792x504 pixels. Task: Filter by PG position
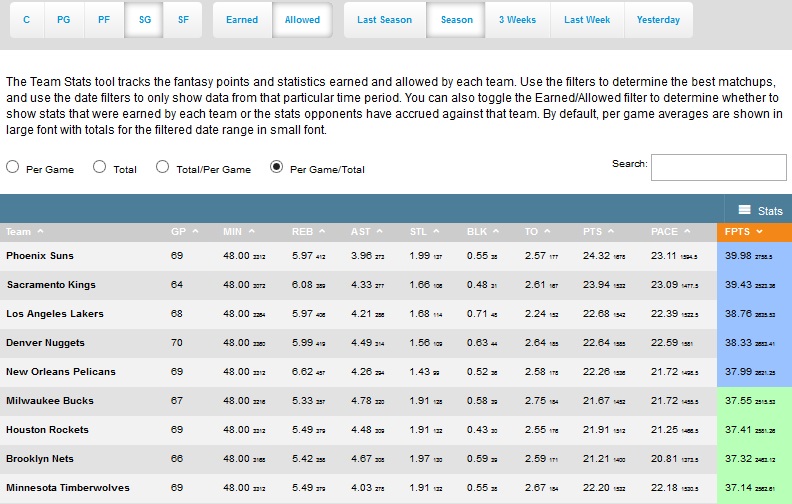[64, 20]
